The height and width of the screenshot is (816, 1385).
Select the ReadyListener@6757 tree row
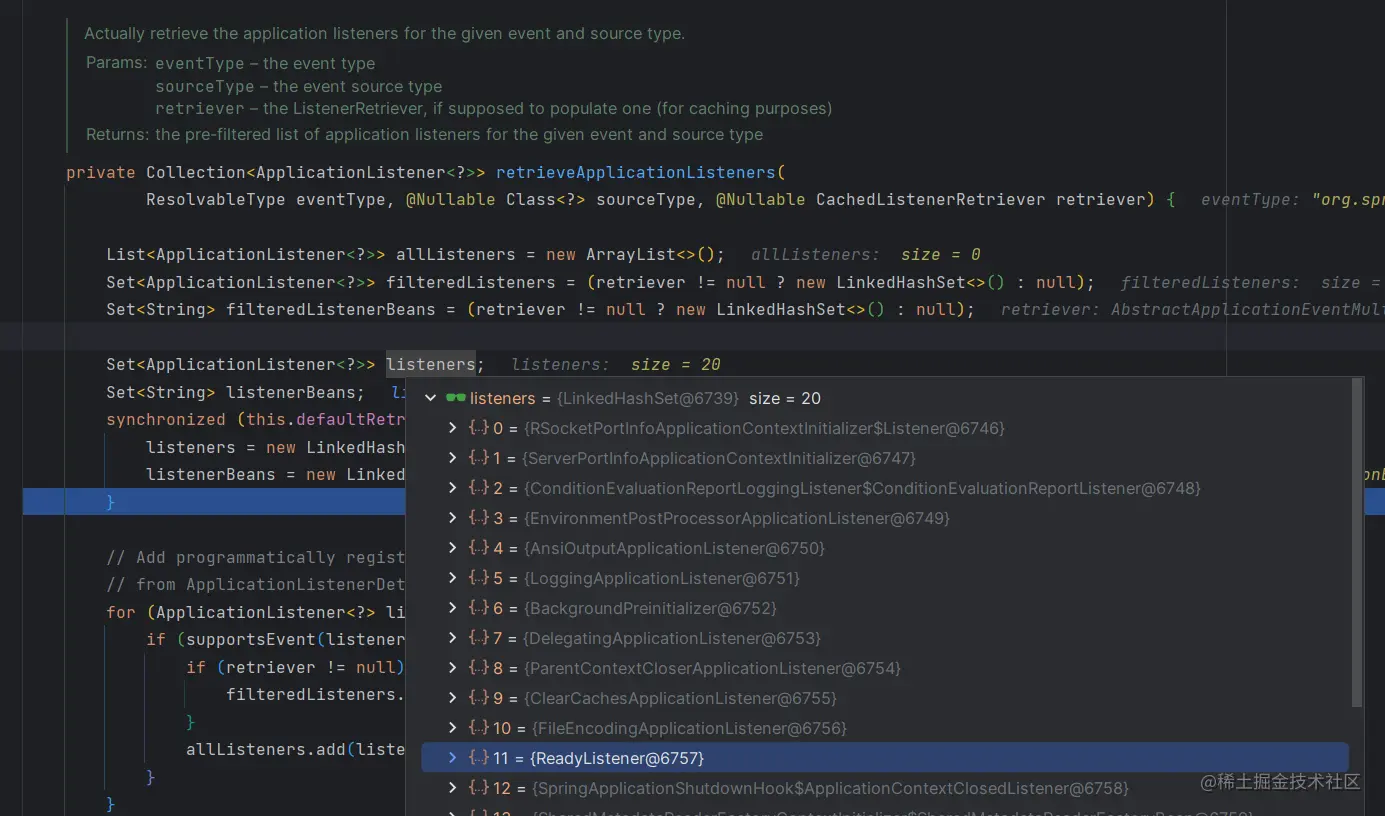click(x=885, y=758)
